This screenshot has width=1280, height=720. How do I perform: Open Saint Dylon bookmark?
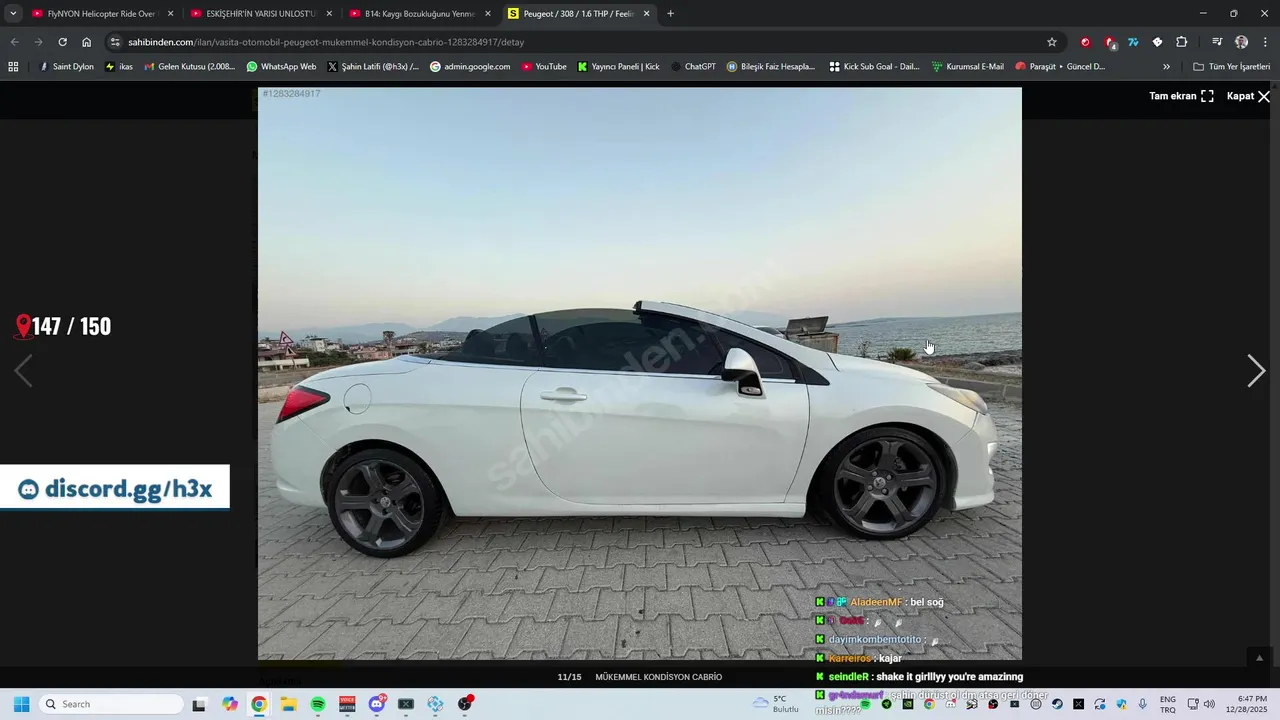pos(66,67)
